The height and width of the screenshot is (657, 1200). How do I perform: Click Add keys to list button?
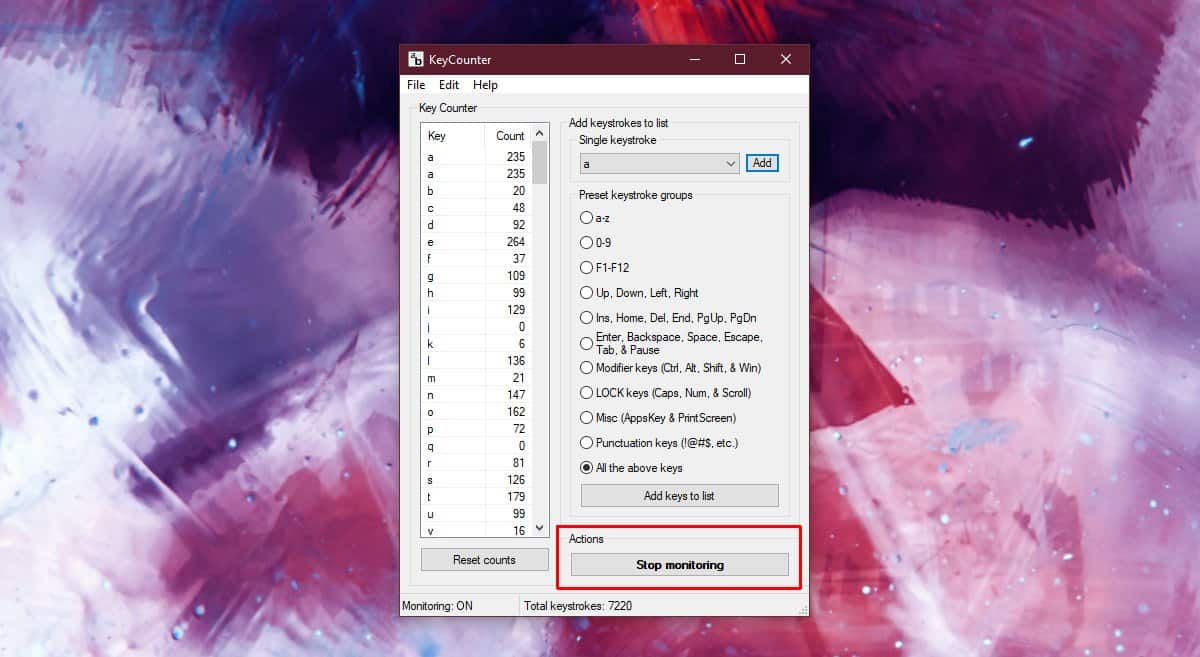tap(679, 496)
